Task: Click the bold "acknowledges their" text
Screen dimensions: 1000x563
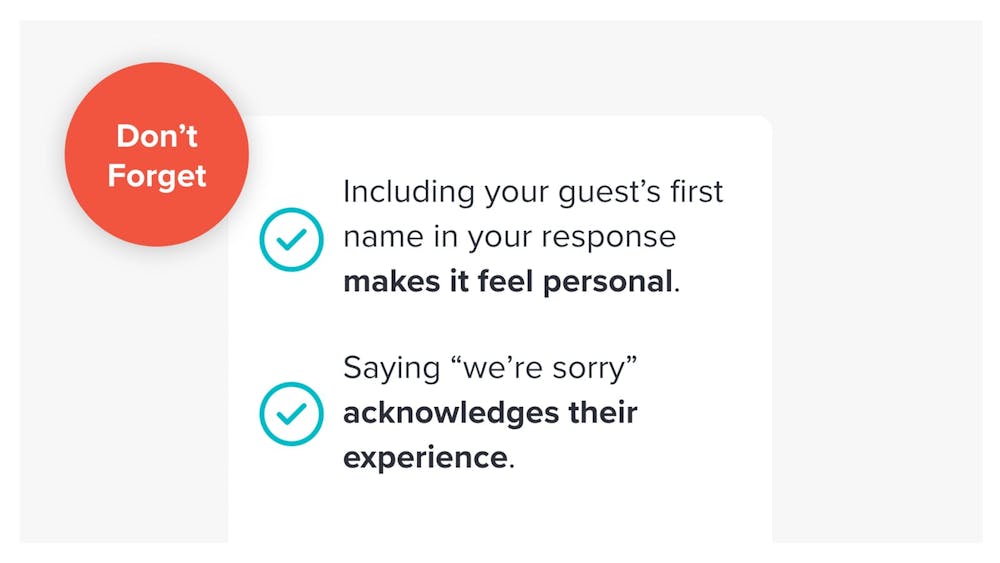Action: point(490,412)
